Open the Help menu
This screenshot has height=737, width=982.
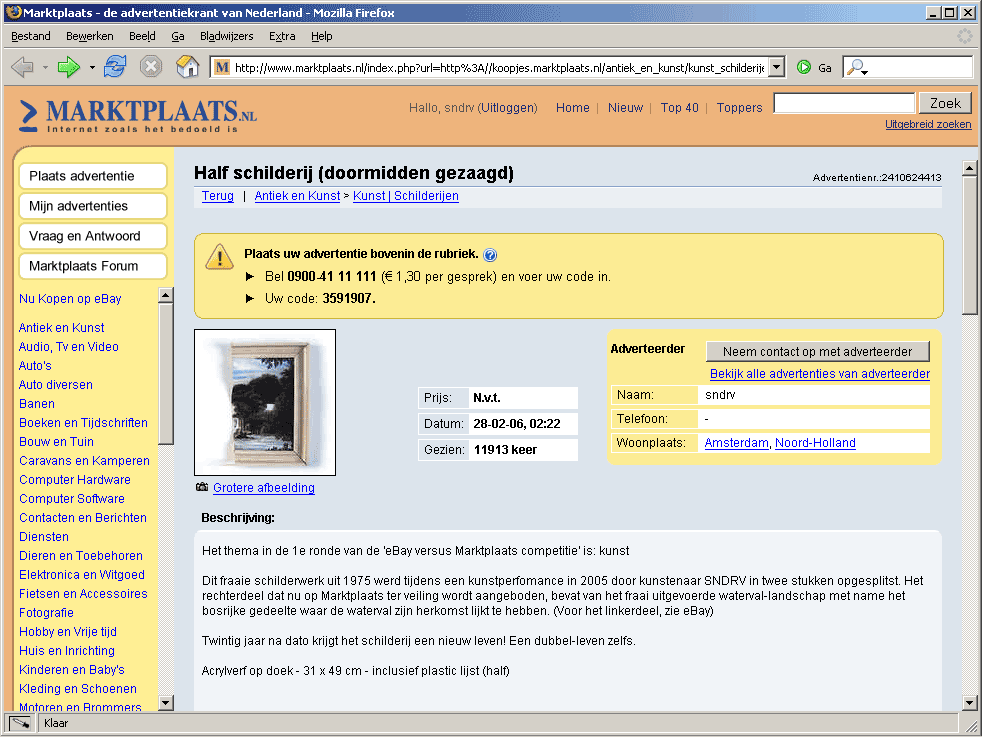coord(321,36)
